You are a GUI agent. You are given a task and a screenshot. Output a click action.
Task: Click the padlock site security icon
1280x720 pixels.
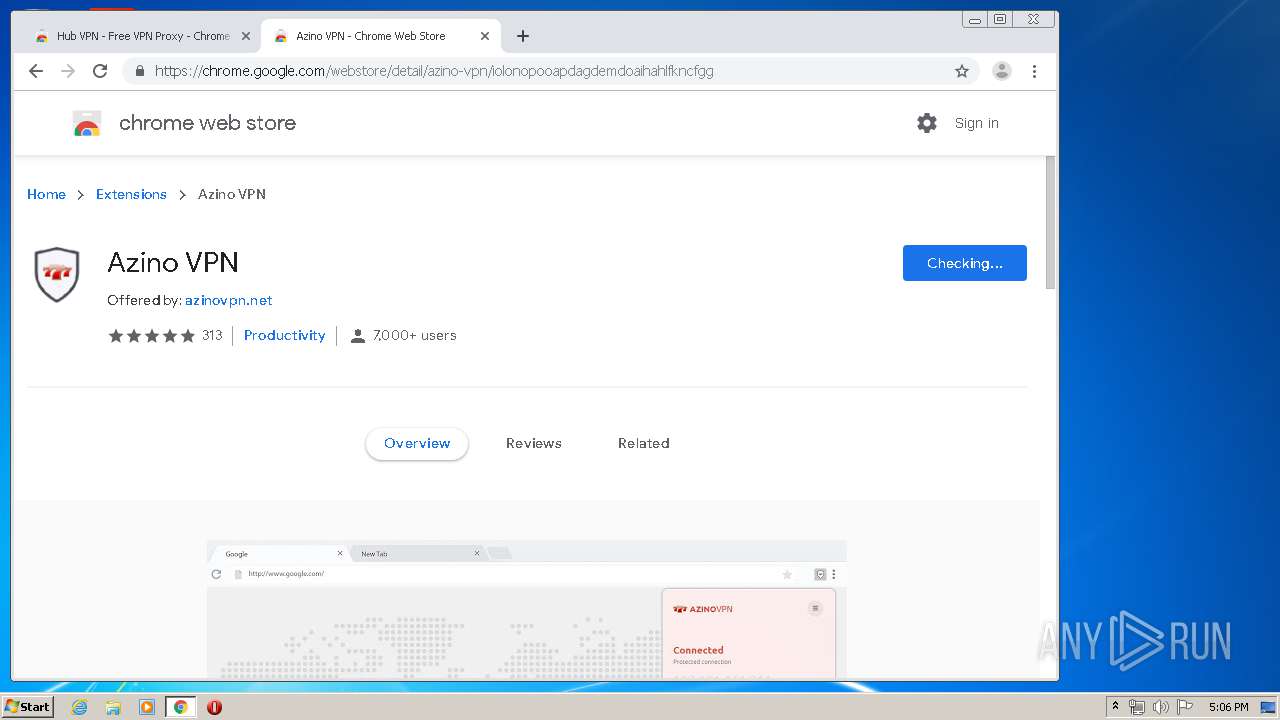[139, 71]
